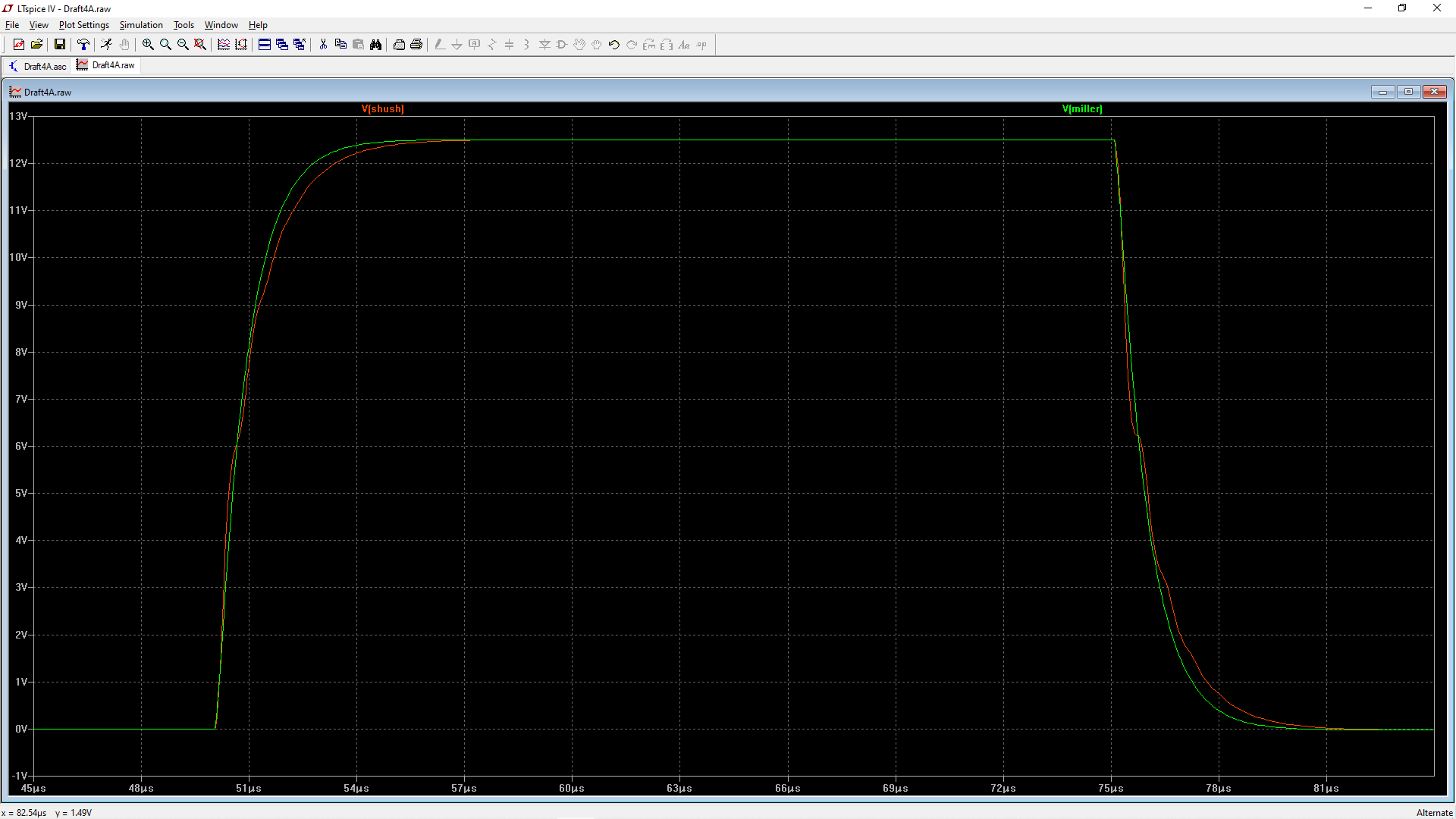The width and height of the screenshot is (1456, 819).
Task: Click the Cascade Windows icon
Action: pyautogui.click(x=282, y=45)
